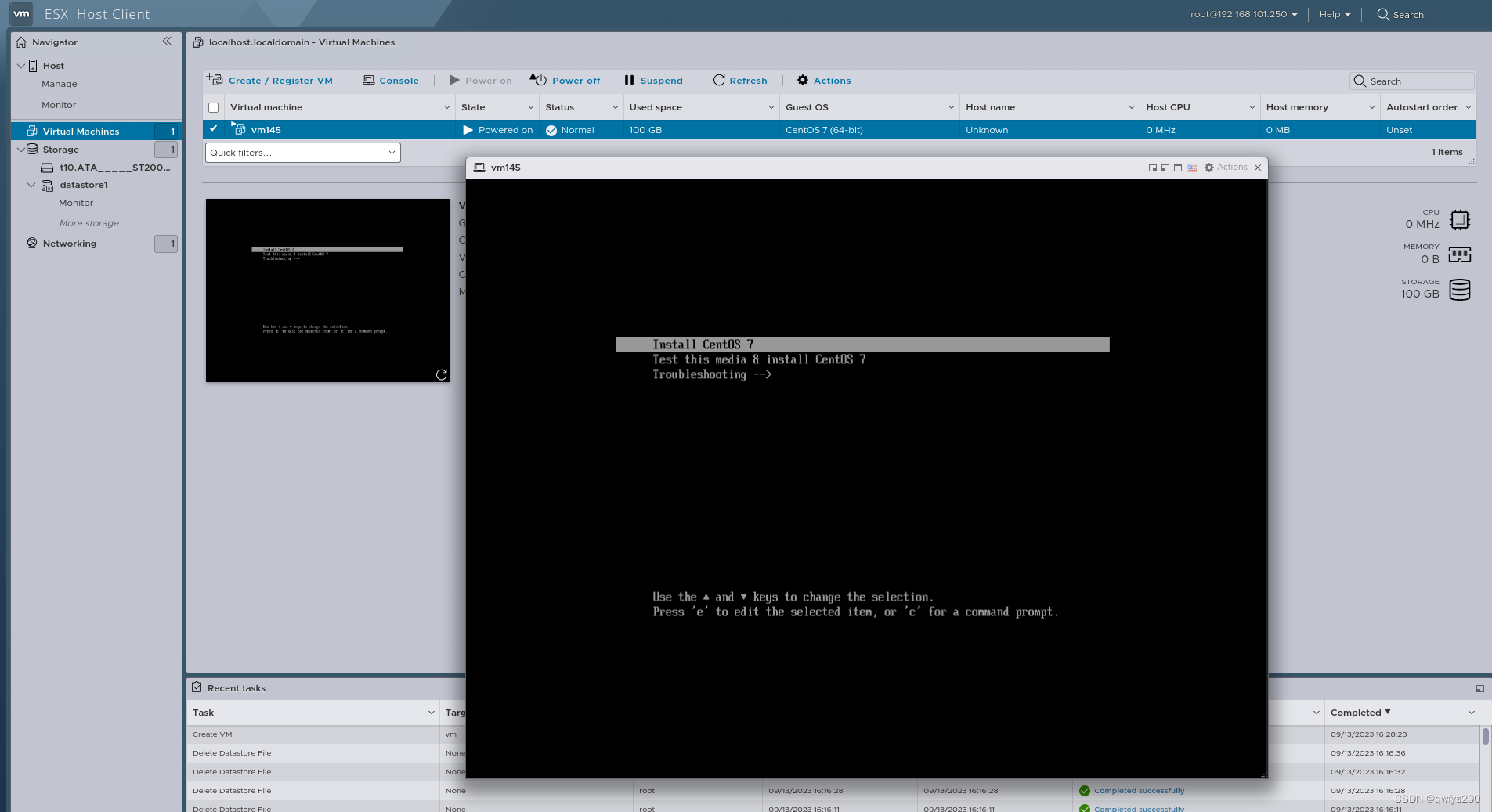This screenshot has height=812, width=1492.
Task: Click the VMware vm logo icon
Action: 21,13
